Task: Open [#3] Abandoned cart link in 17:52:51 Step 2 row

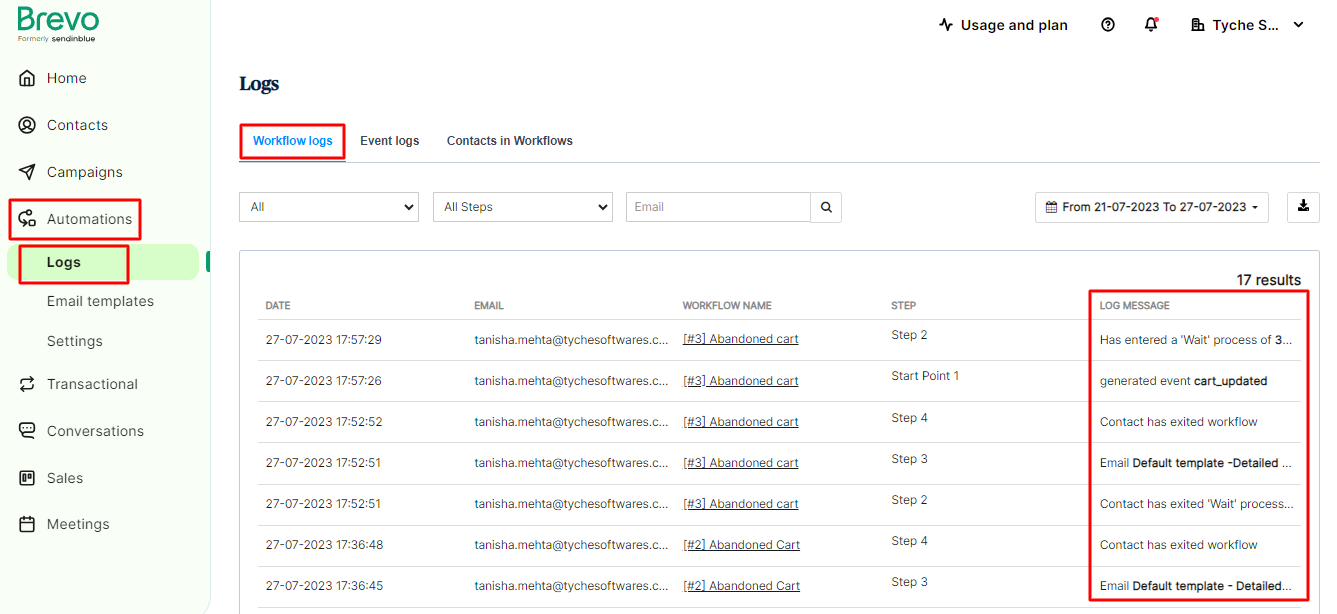Action: point(740,504)
